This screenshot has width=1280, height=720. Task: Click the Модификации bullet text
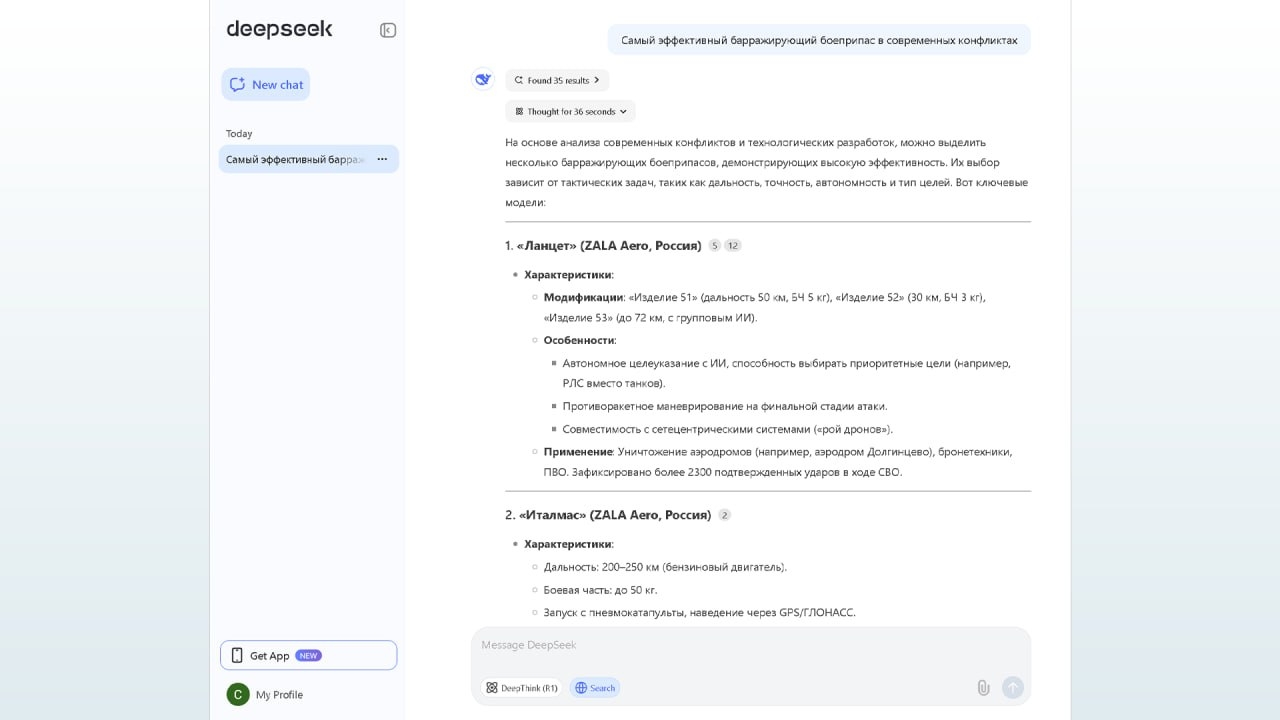(x=764, y=307)
